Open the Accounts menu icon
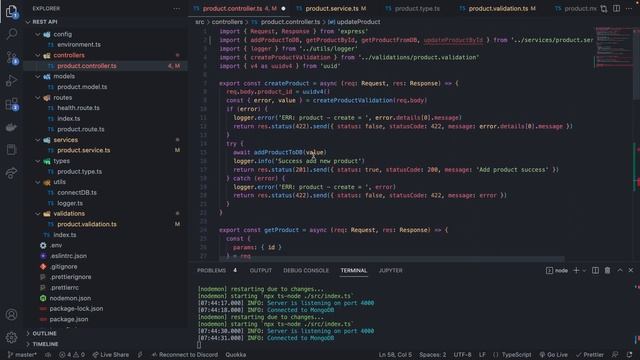Image resolution: width=640 pixels, height=360 pixels. (11, 315)
